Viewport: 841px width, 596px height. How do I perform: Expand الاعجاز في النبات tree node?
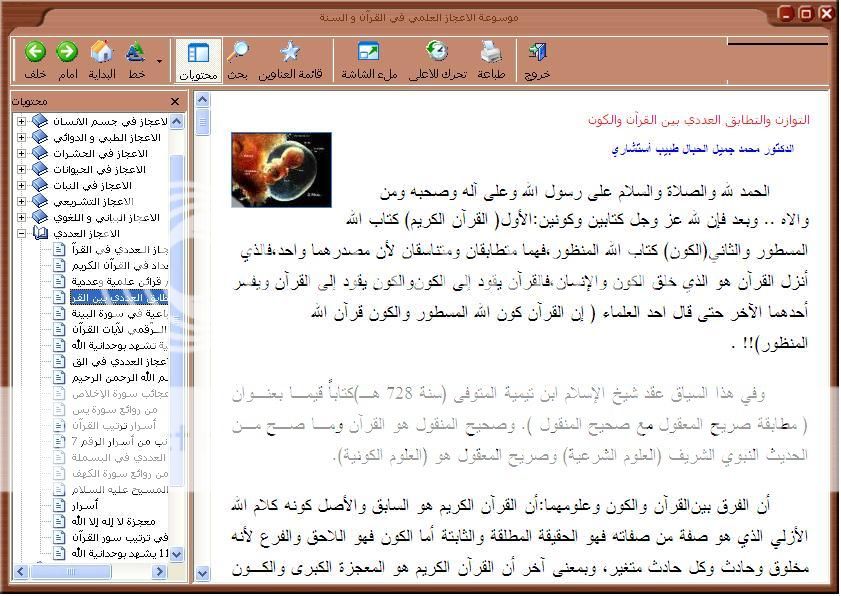coord(21,185)
